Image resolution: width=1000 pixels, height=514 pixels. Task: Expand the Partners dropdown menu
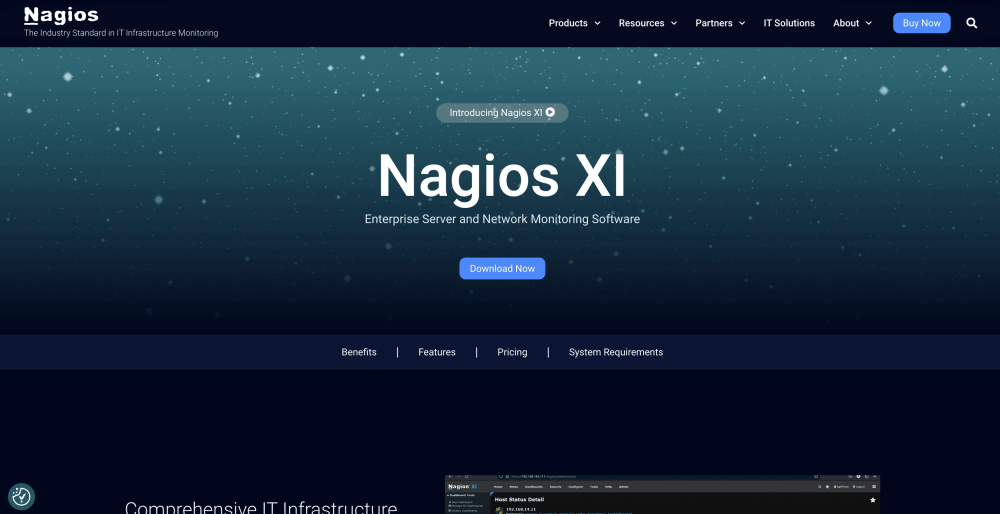720,23
